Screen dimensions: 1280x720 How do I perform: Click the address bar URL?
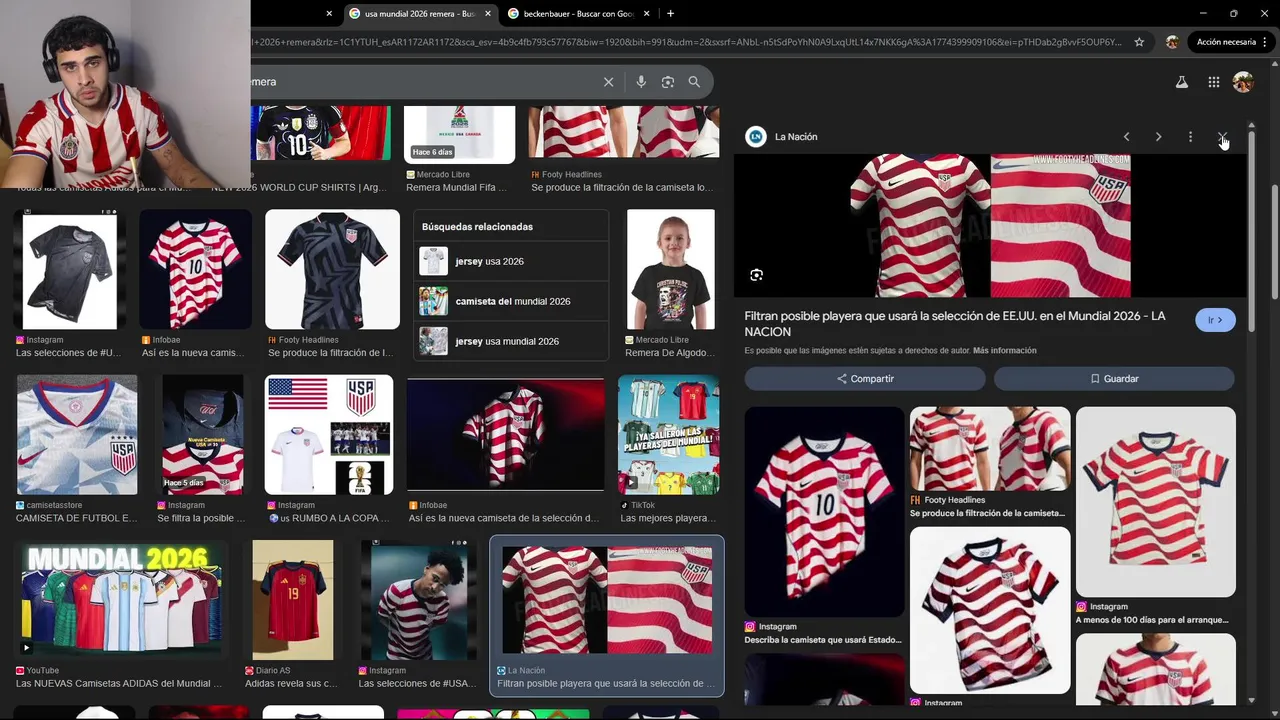pos(685,42)
